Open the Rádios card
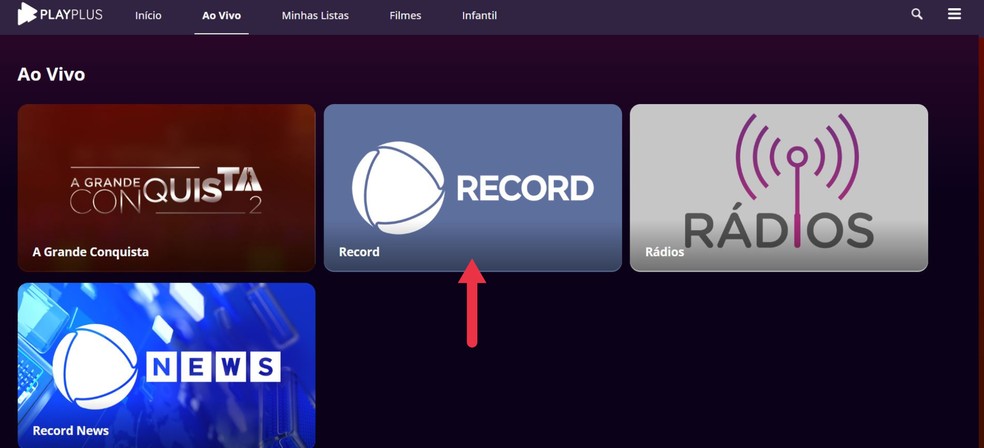 779,188
